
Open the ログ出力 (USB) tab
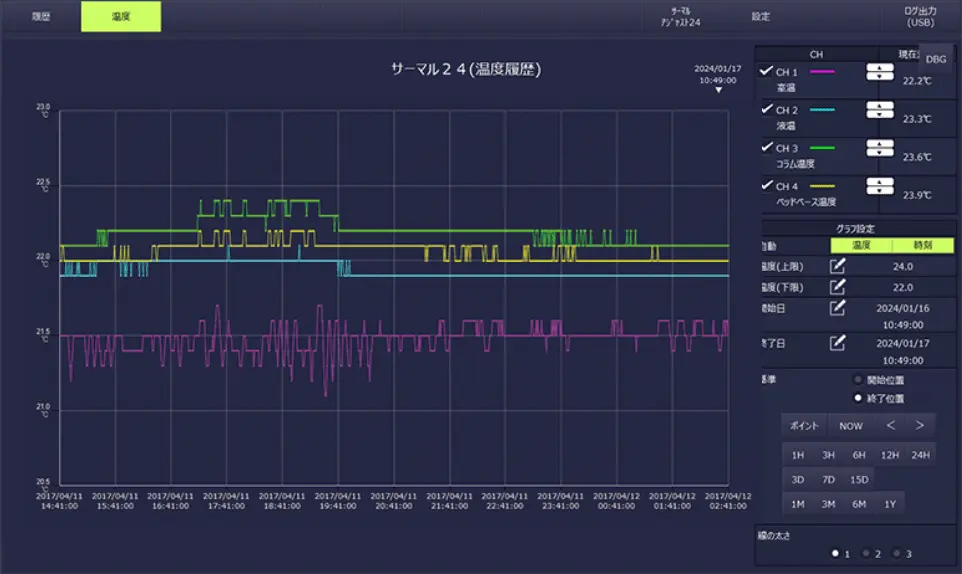920,17
